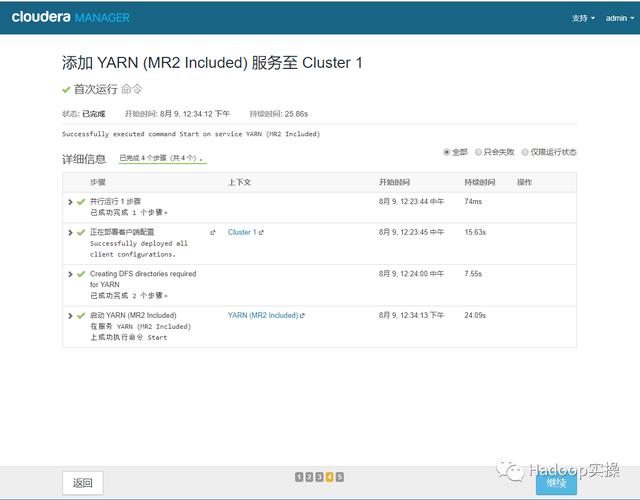
Task: Expand the 启动 YARN (MR2 Included) row
Action: (70, 316)
